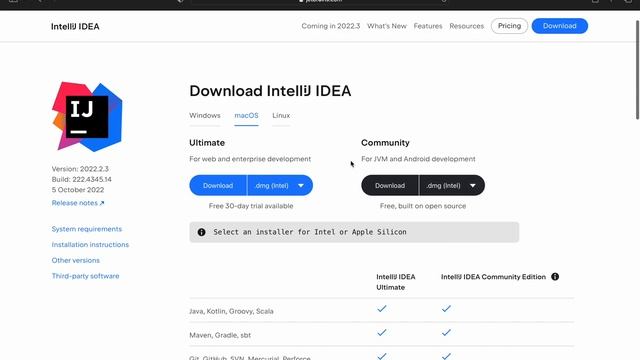Click info icon next to Community Edition
The height and width of the screenshot is (360, 640).
point(555,277)
